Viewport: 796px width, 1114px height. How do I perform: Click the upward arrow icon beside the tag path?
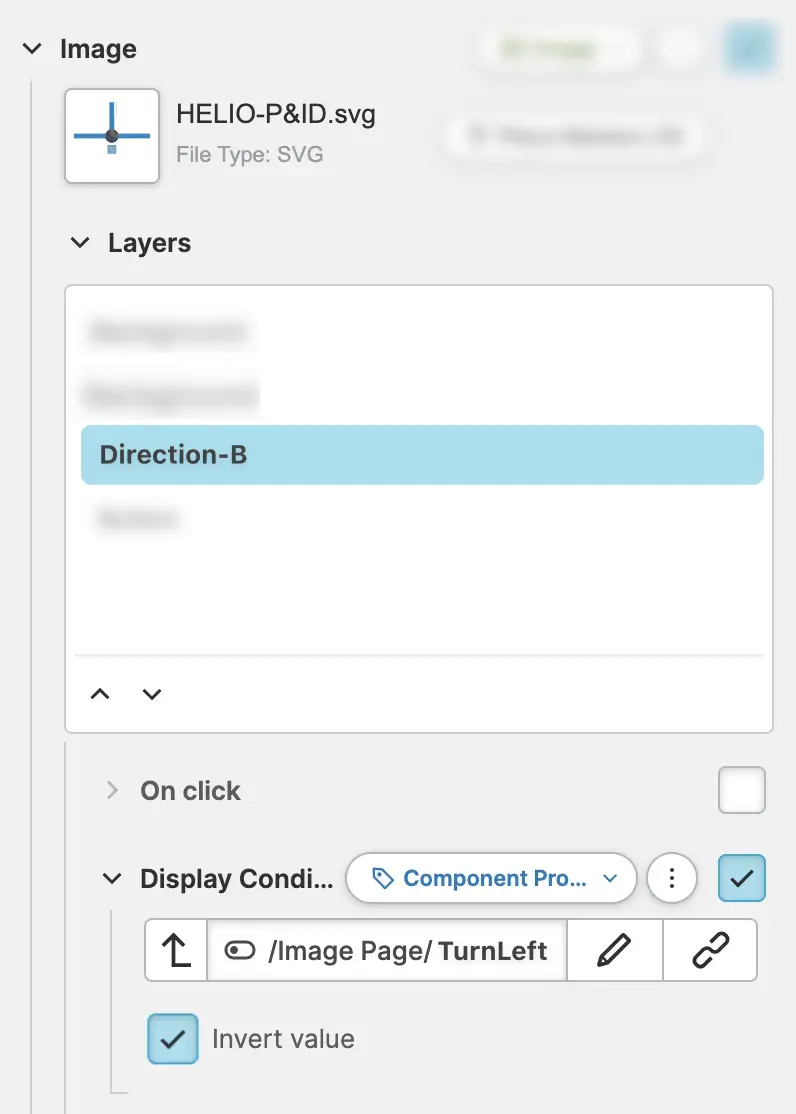(x=176, y=950)
